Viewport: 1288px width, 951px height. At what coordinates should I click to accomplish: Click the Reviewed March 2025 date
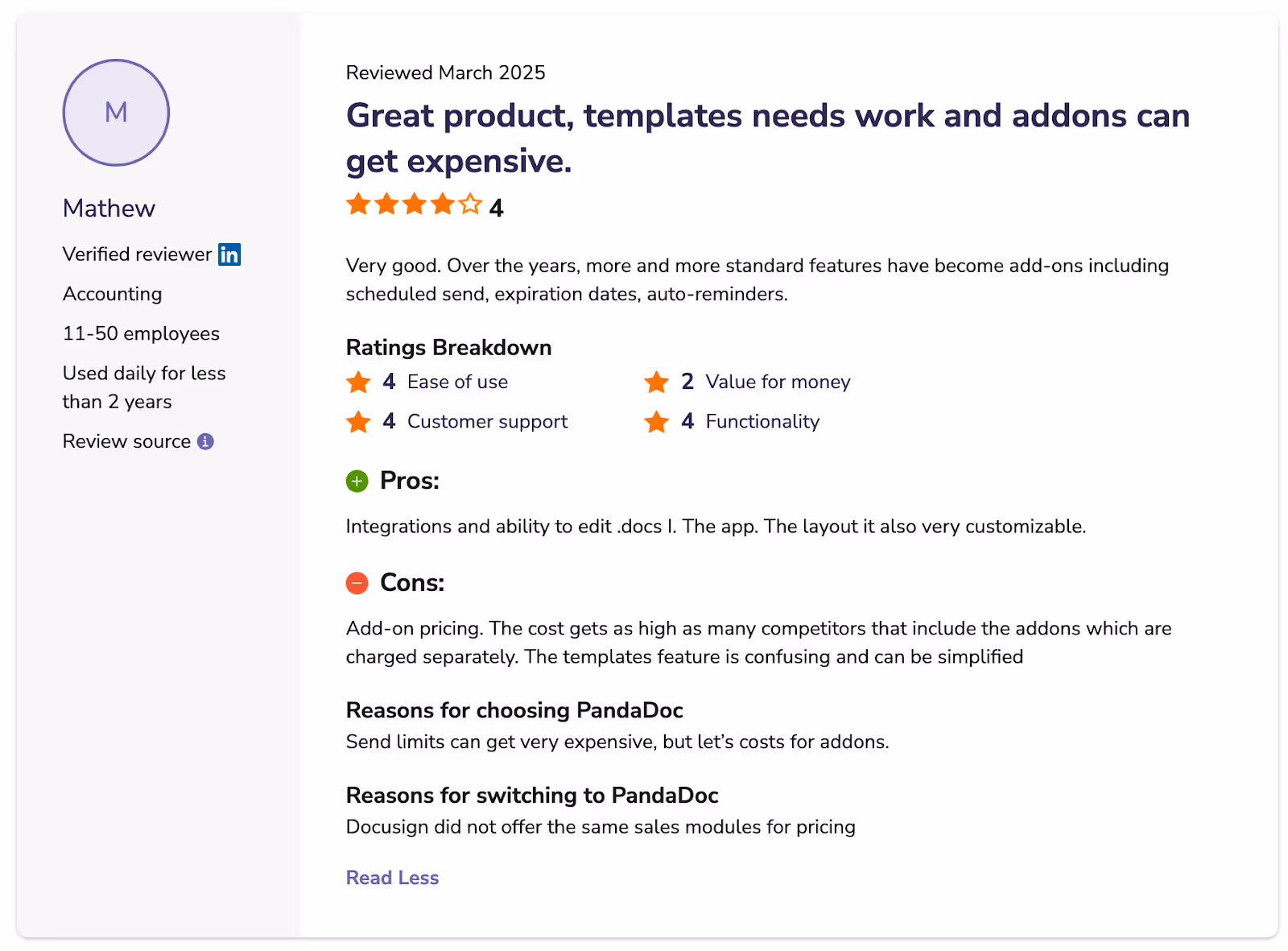[445, 72]
